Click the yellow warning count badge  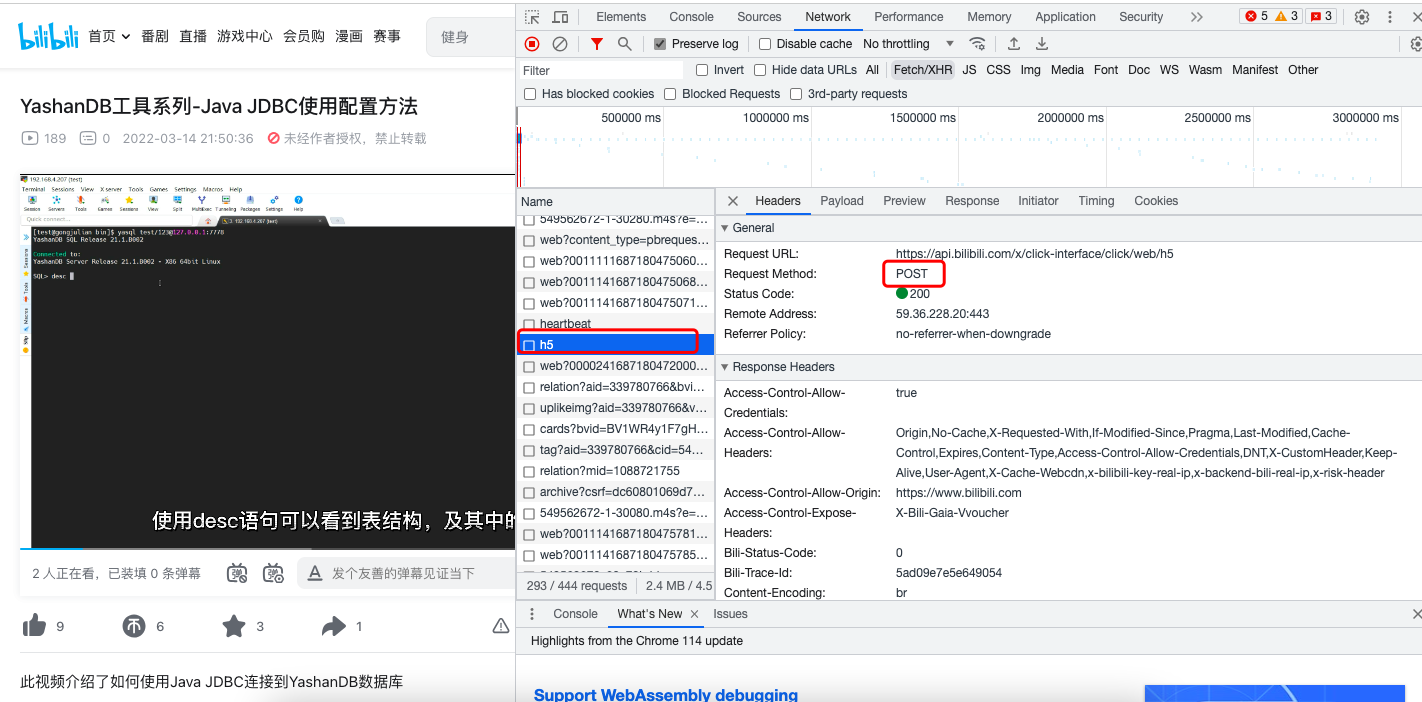1287,17
